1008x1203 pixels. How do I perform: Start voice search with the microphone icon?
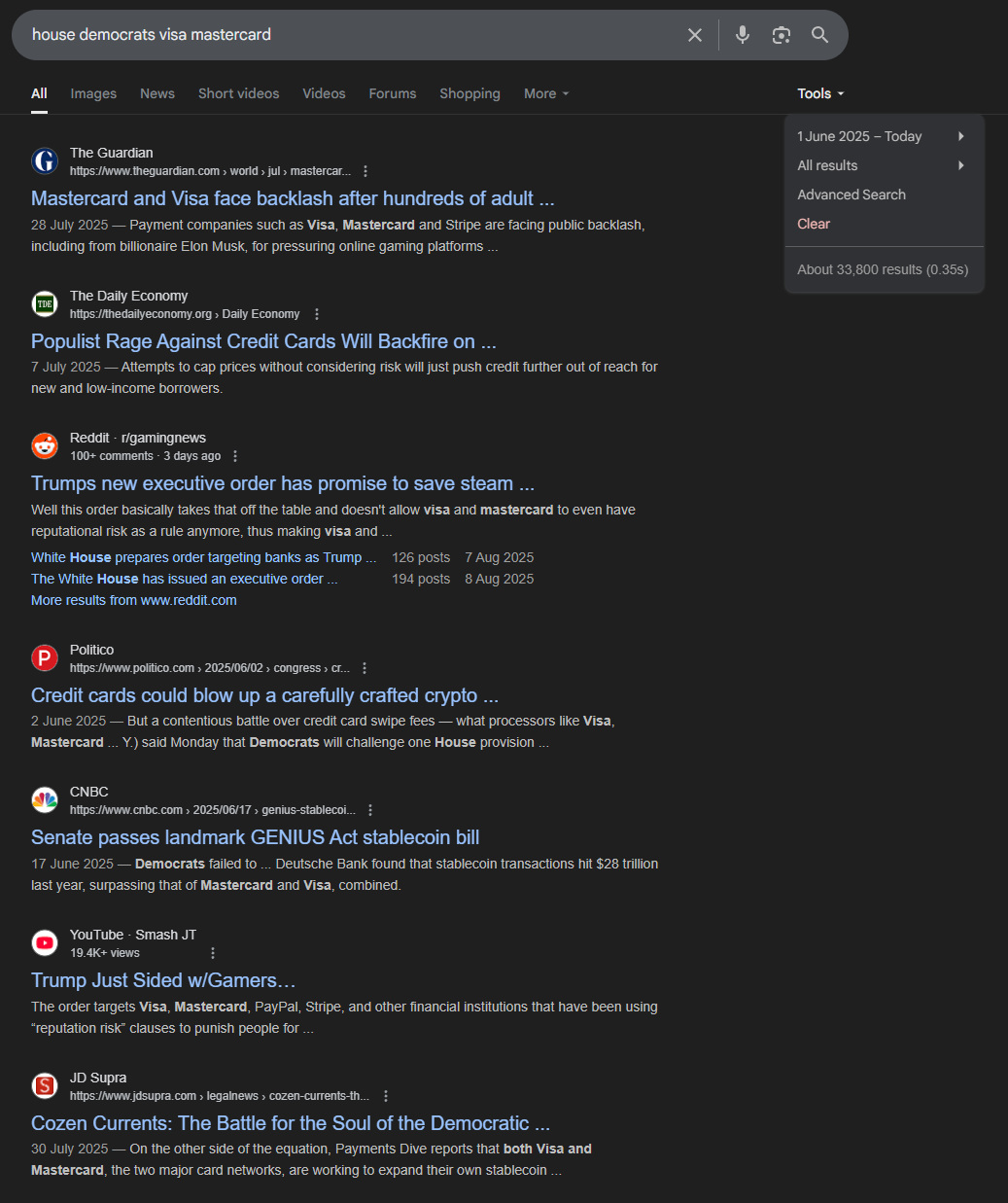[743, 35]
